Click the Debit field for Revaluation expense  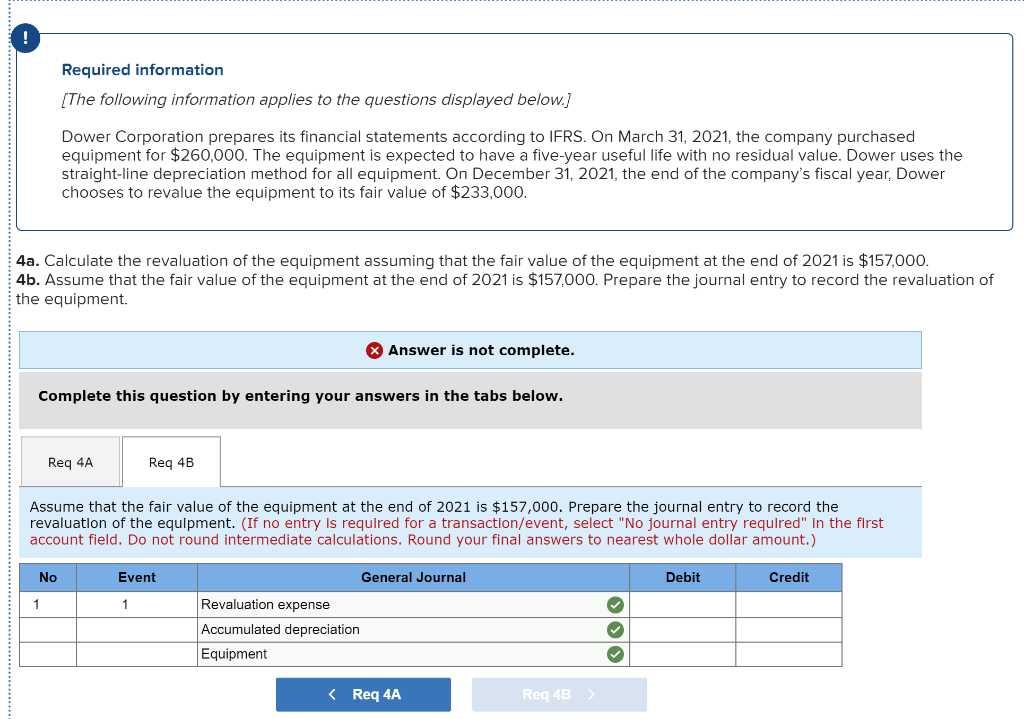tap(682, 604)
